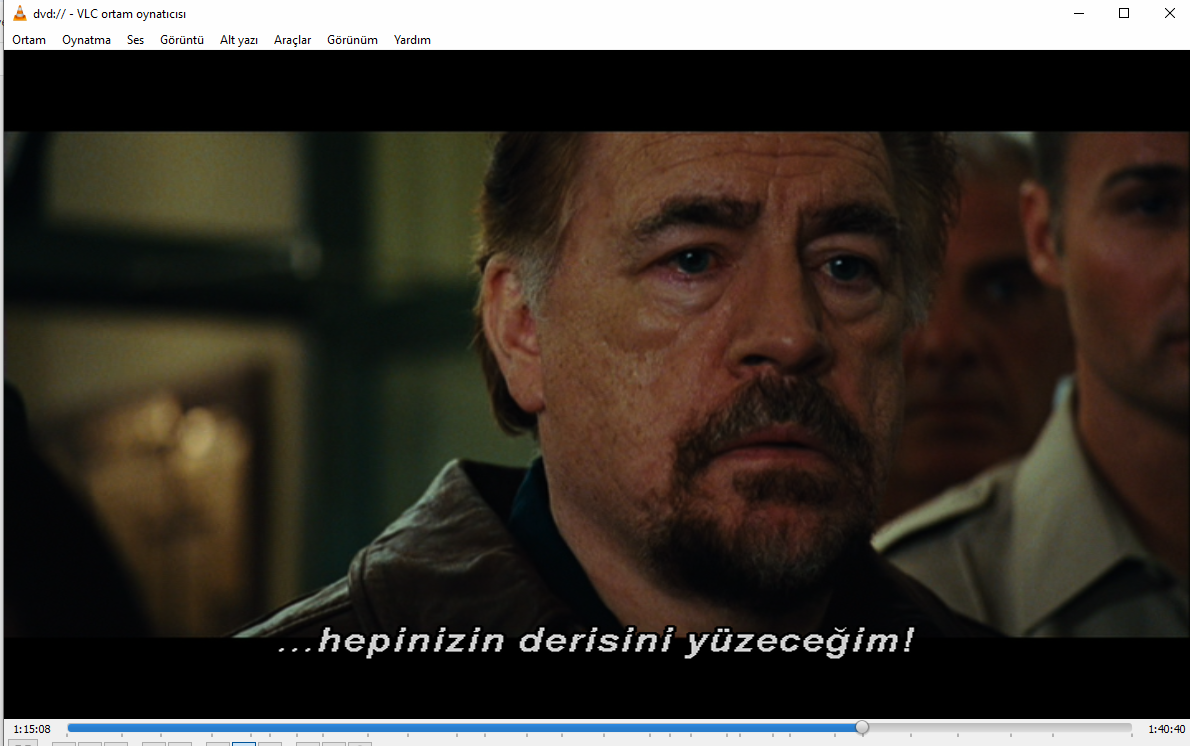Minimize the VLC window
Viewport: 1190px width, 746px height.
pyautogui.click(x=1078, y=13)
